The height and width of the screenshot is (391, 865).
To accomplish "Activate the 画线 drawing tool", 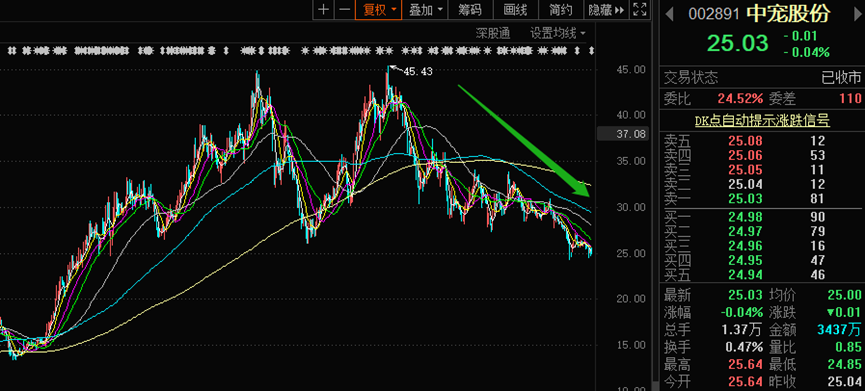I will click(x=515, y=9).
